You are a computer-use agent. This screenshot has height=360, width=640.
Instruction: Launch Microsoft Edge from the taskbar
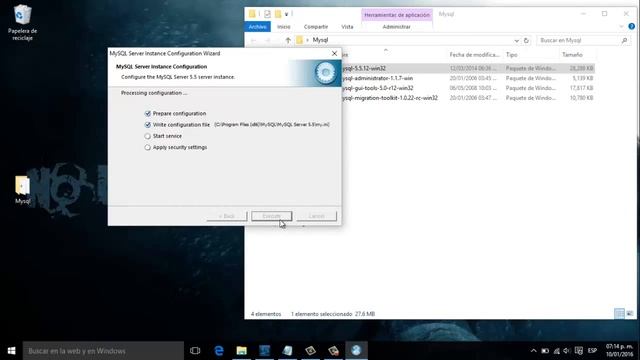click(x=219, y=351)
